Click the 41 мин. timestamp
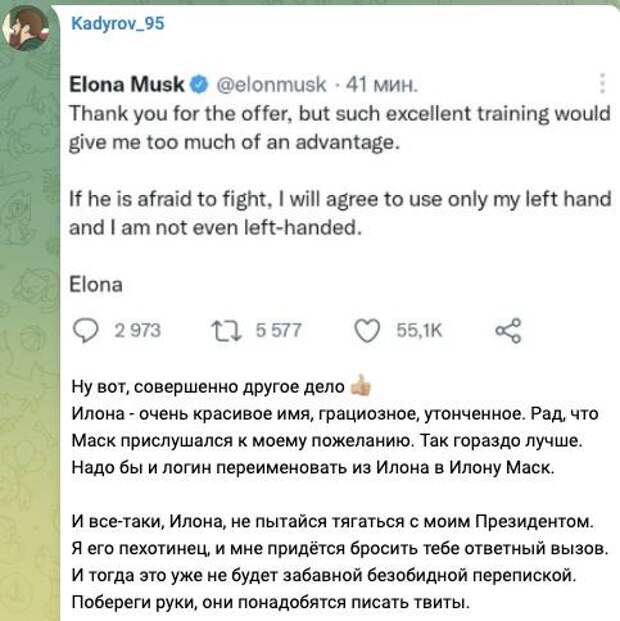The image size is (620, 621). coord(382,84)
